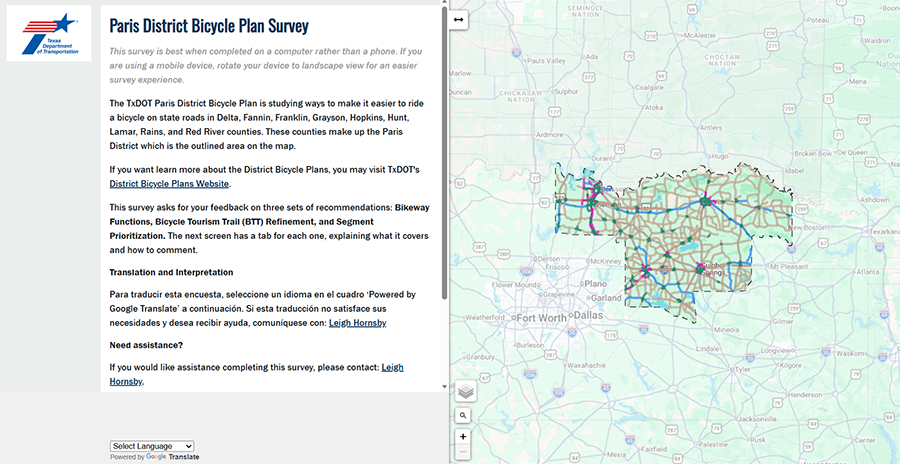This screenshot has height=464, width=900.
Task: Open the District Bicycle Plans Website link
Action: (169, 184)
